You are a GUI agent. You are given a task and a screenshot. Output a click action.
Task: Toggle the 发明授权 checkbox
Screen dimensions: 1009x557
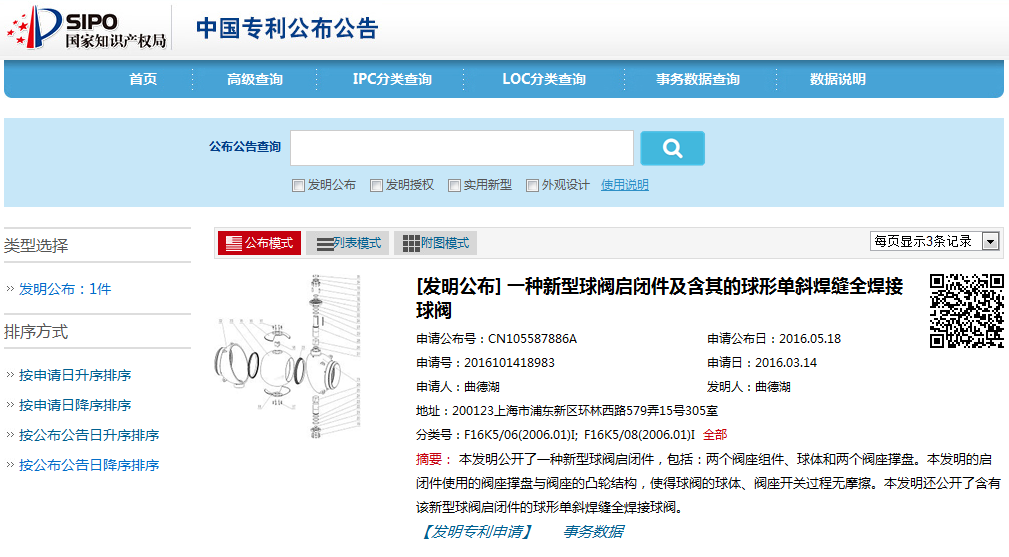376,185
